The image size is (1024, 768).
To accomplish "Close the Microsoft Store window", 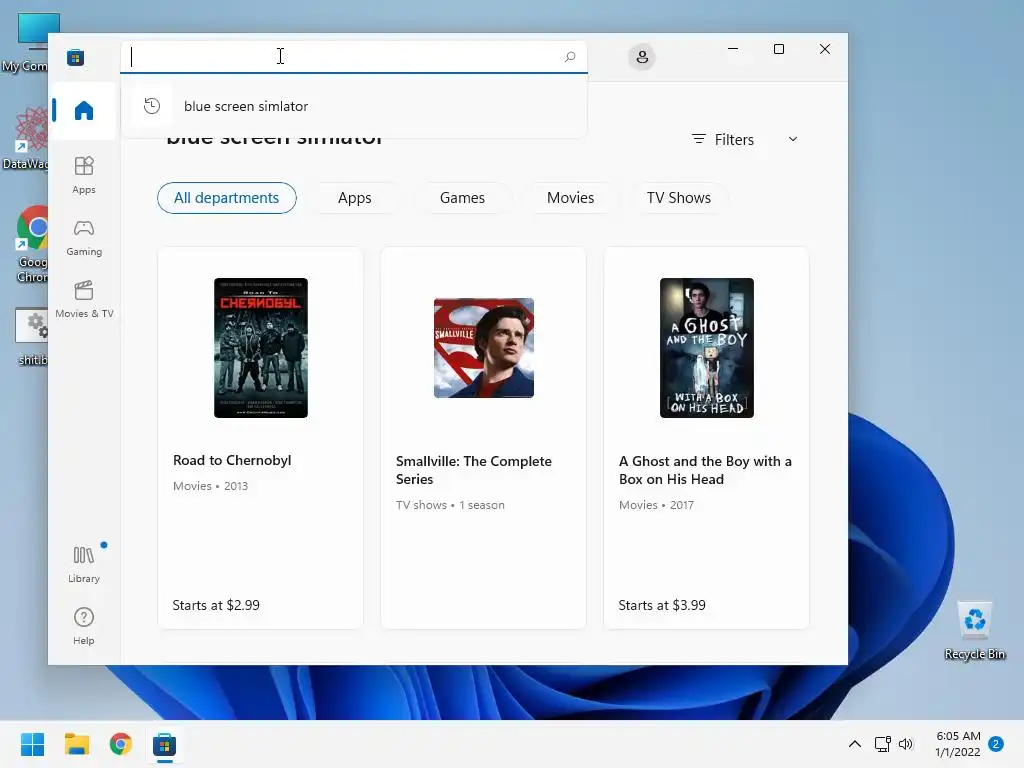I will [x=825, y=49].
